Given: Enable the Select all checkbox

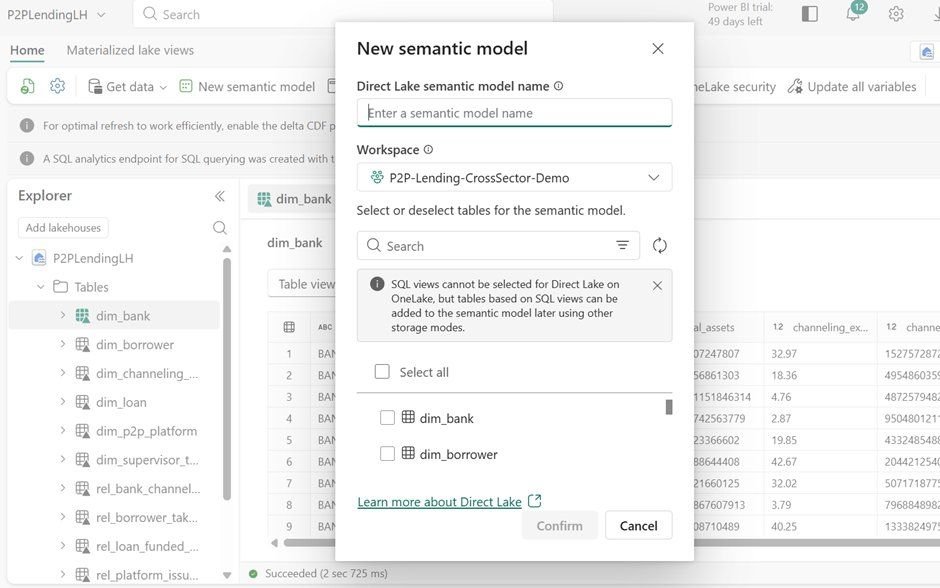Looking at the screenshot, I should (x=382, y=370).
